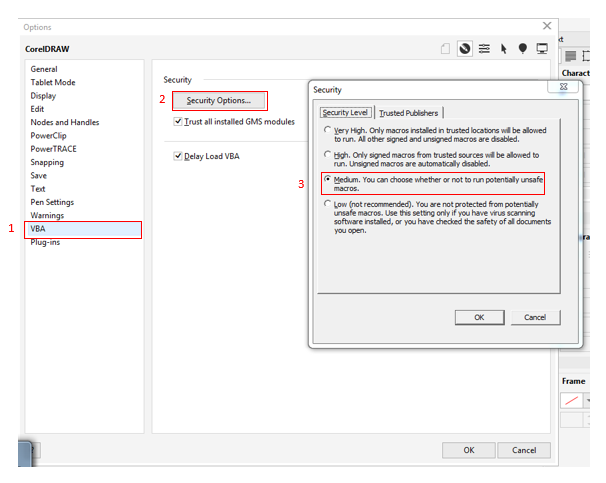Click Cancel at the bottom of Options dialog
This screenshot has height=483, width=606.
[524, 450]
